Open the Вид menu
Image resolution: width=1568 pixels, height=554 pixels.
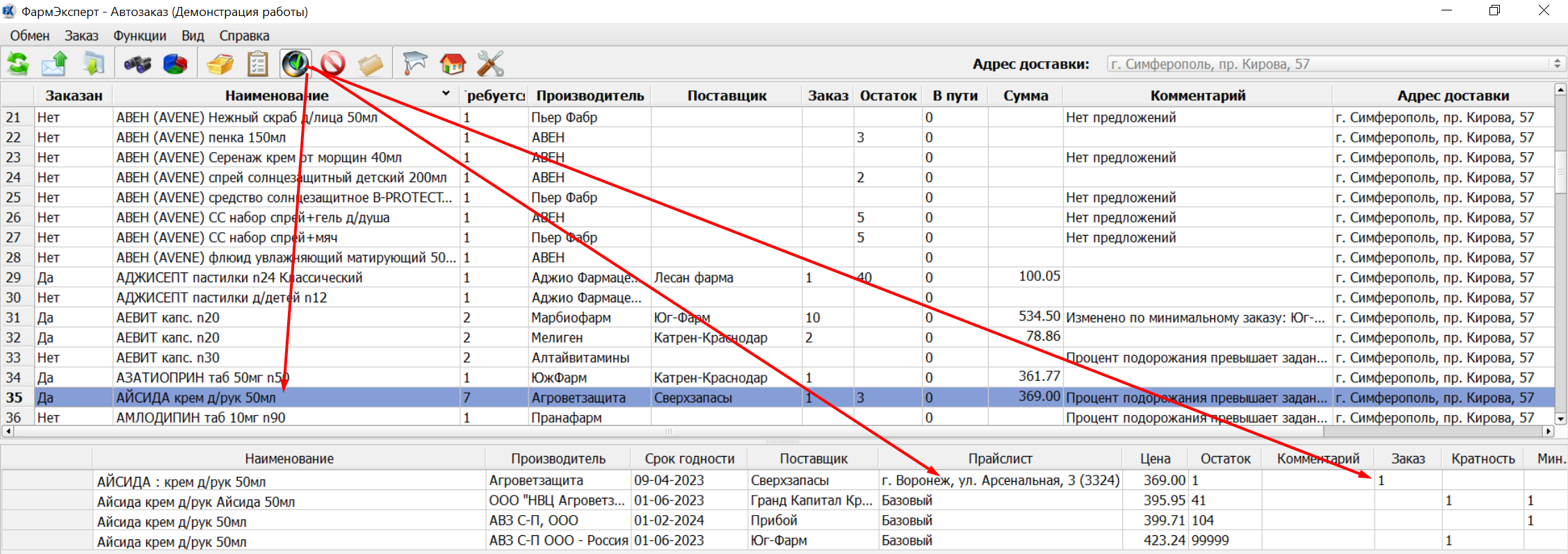193,36
